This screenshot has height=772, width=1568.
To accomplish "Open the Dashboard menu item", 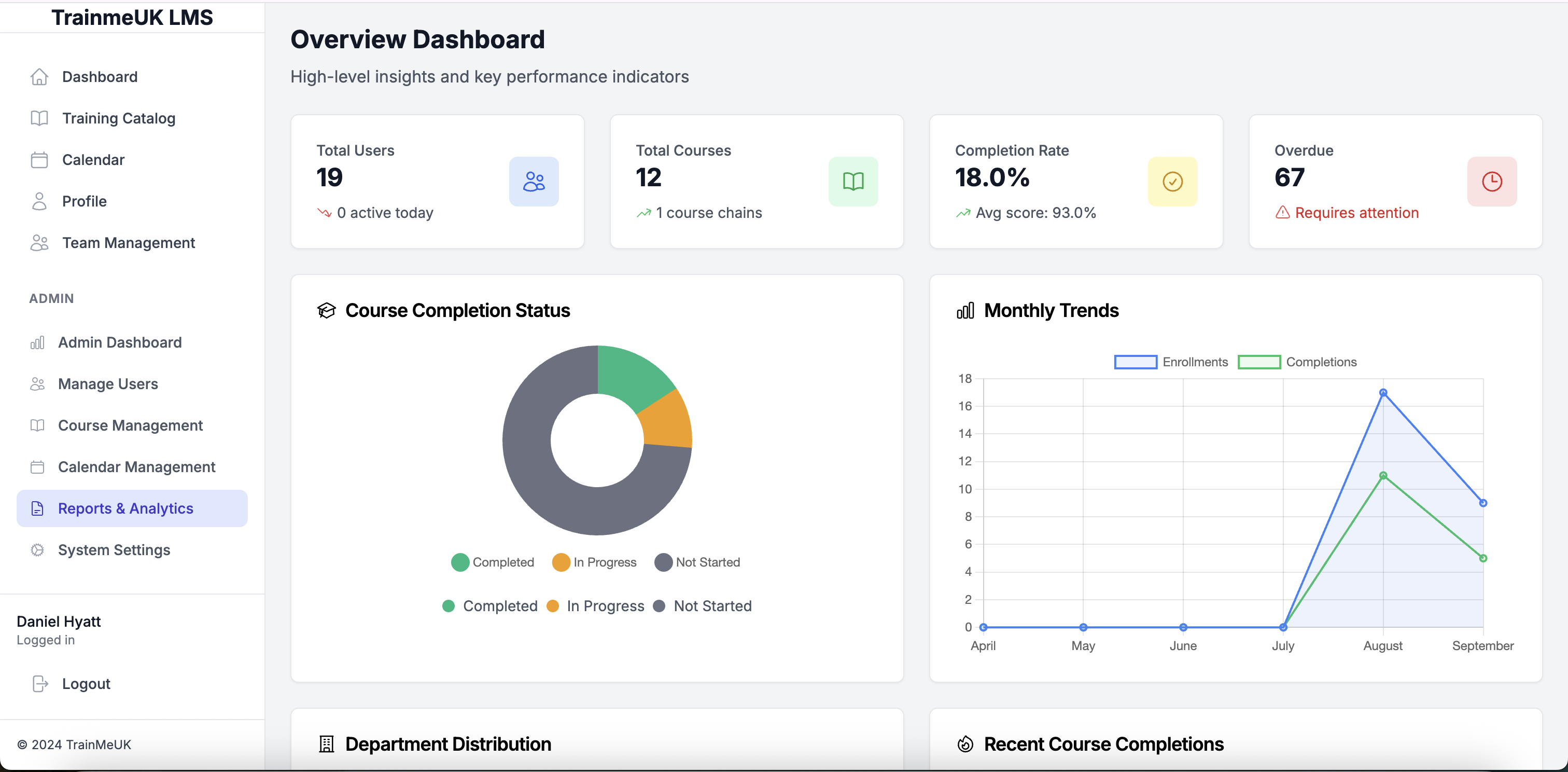I will pos(132,77).
